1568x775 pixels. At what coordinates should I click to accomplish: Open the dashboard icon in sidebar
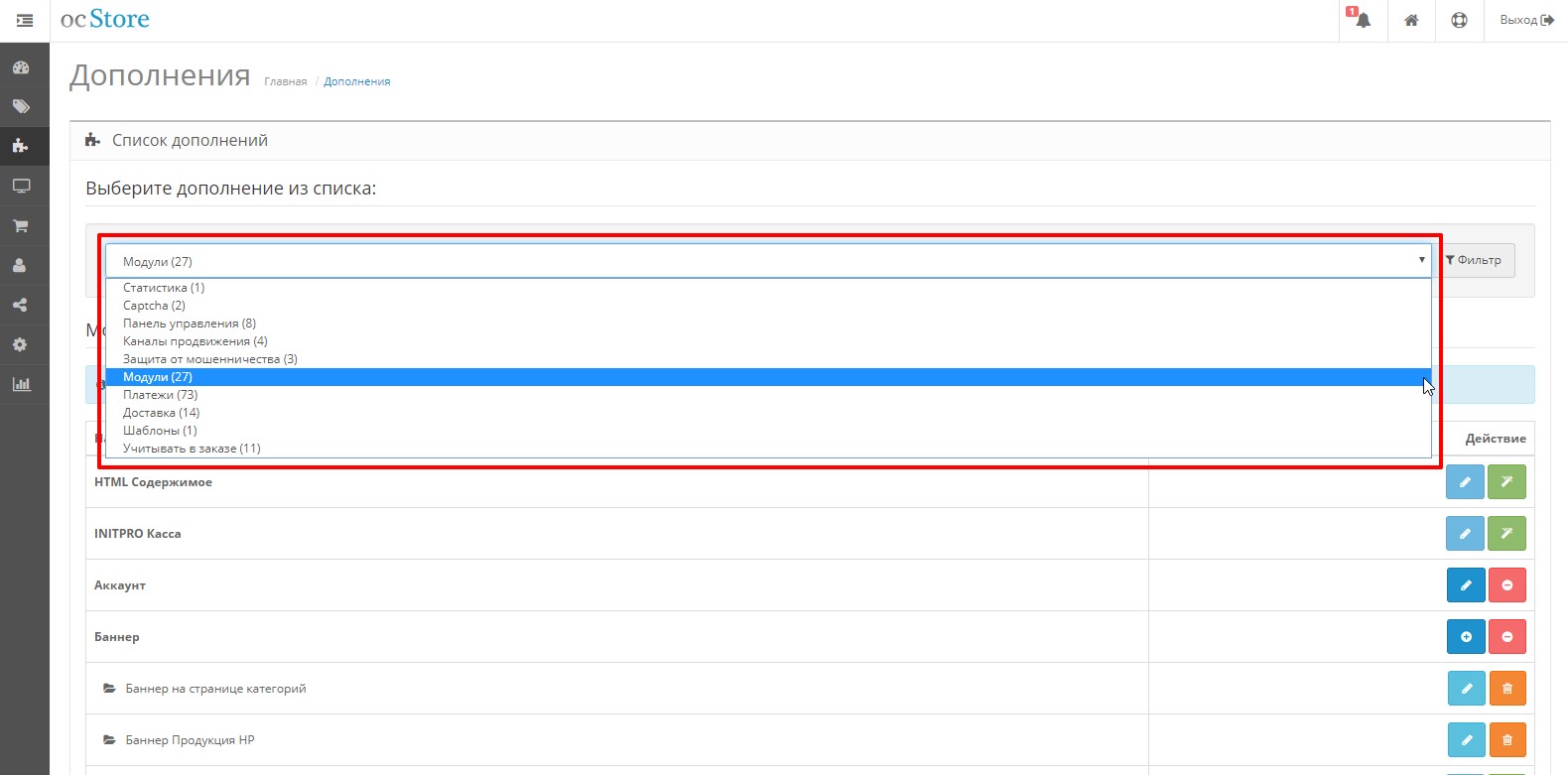(21, 67)
